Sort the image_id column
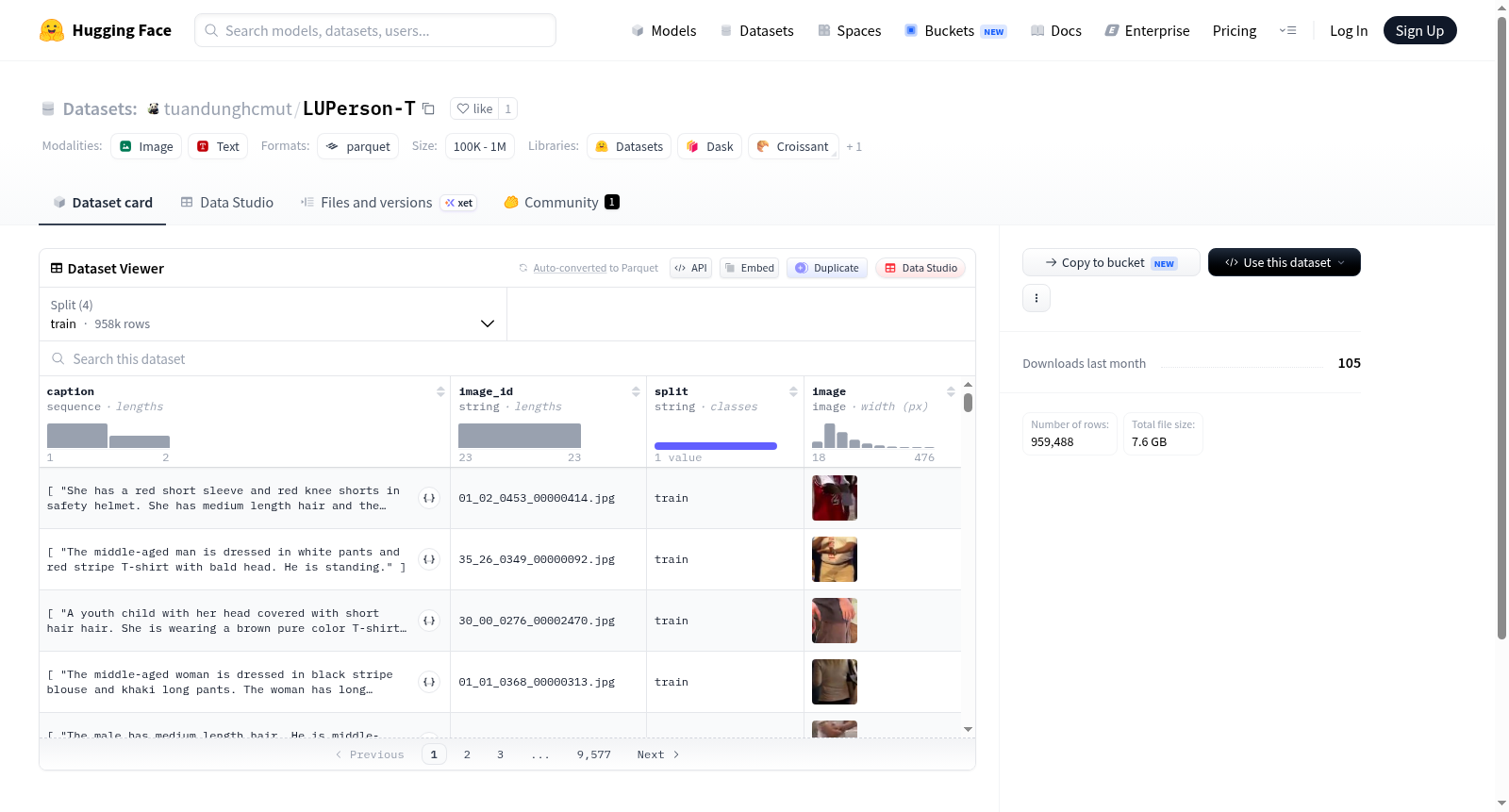The width and height of the screenshot is (1509, 812). pos(636,391)
